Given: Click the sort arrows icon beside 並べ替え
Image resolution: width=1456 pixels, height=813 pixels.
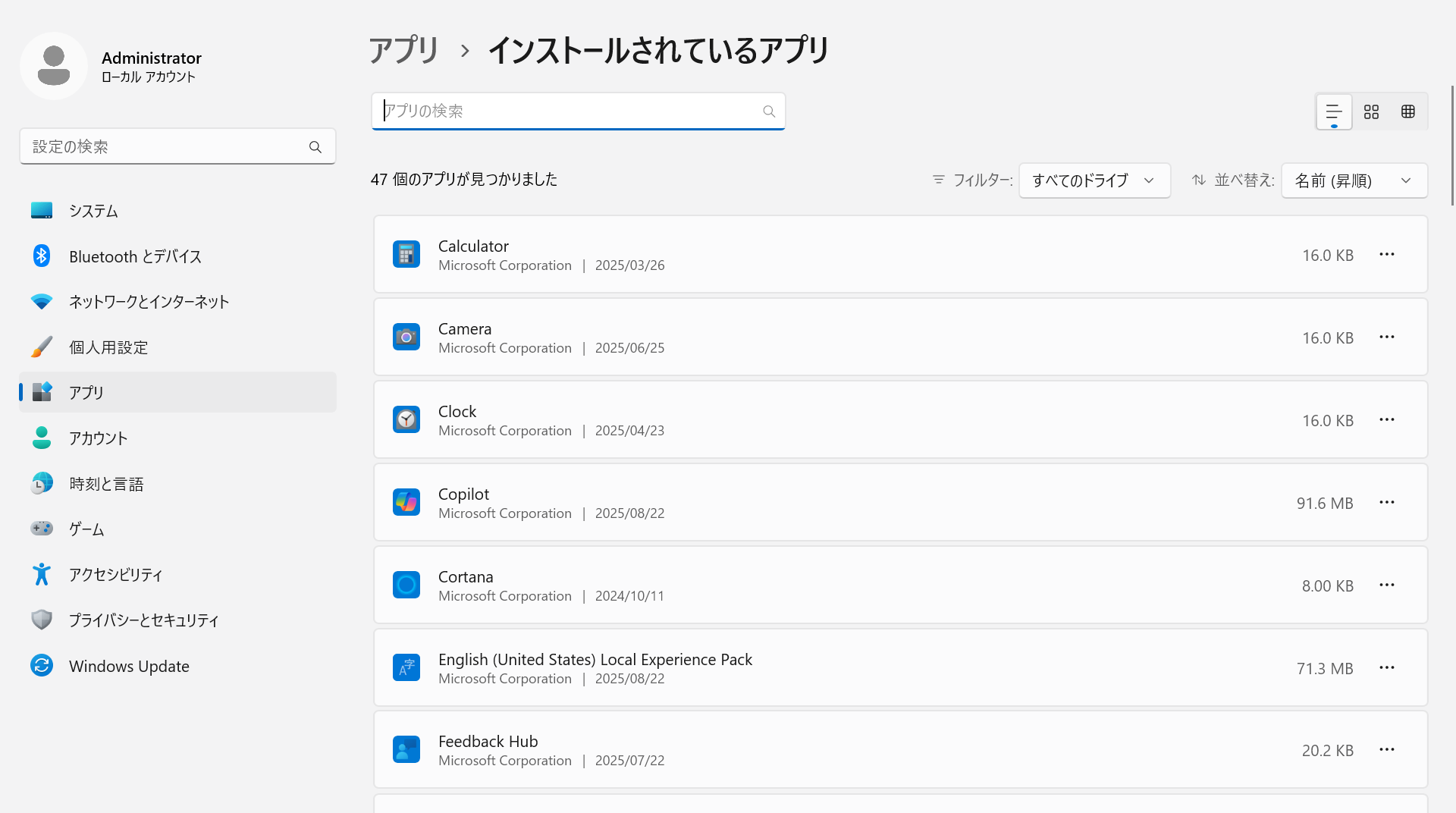Looking at the screenshot, I should click(1199, 180).
